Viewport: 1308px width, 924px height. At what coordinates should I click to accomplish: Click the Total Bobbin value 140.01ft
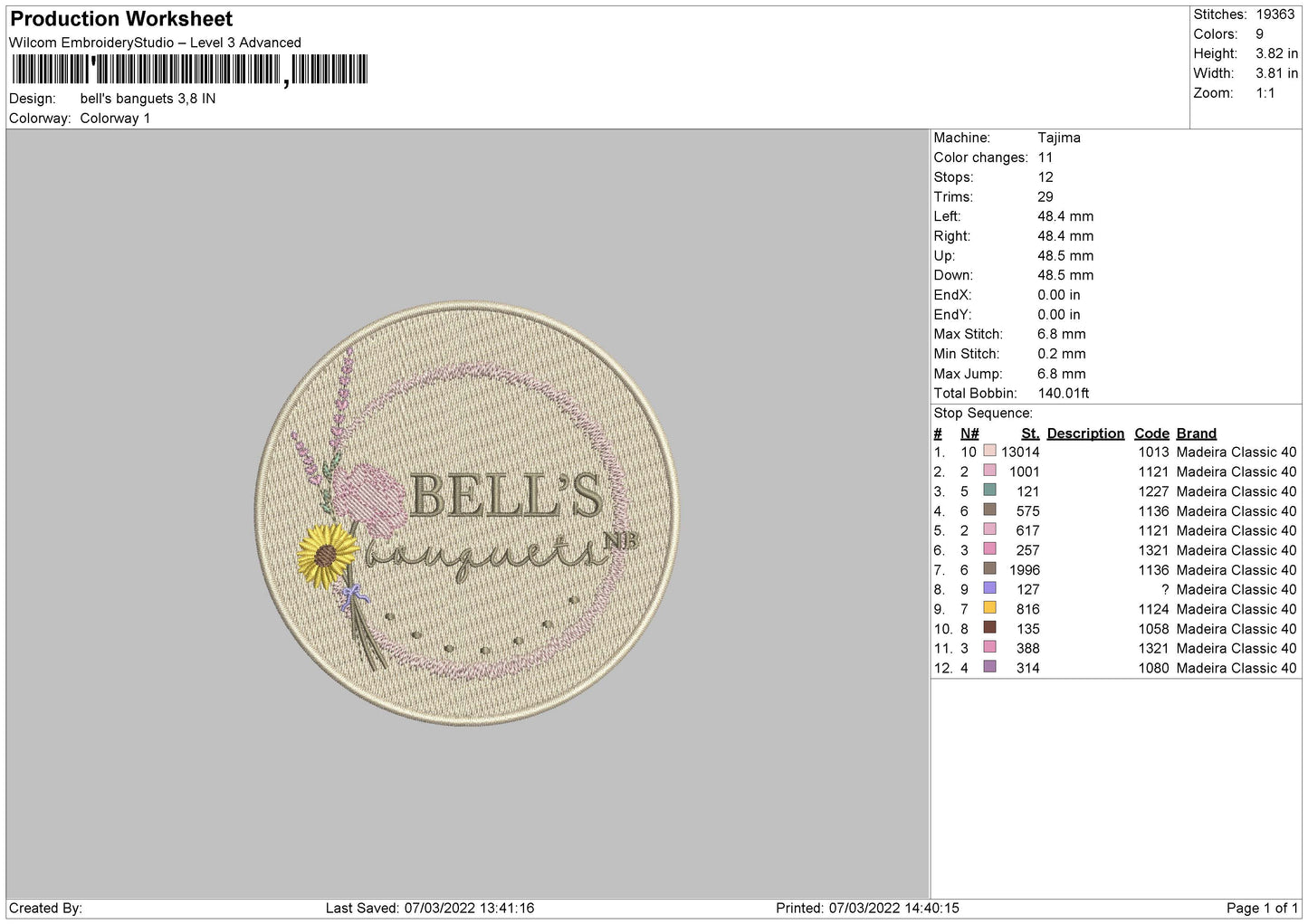[x=1064, y=393]
